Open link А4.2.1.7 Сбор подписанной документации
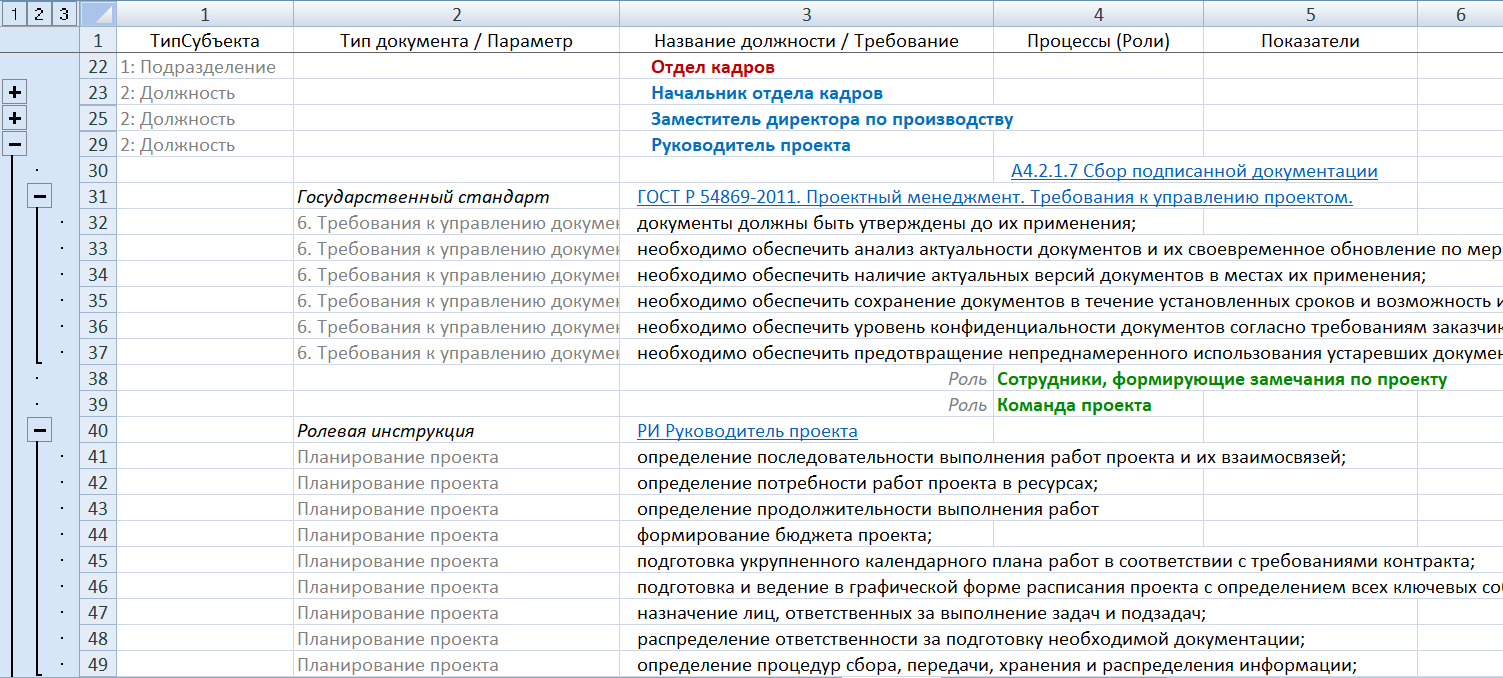The width and height of the screenshot is (1503, 678). point(1194,171)
